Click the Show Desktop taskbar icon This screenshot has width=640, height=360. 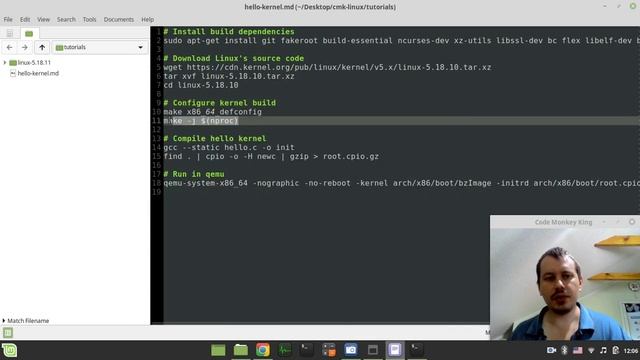point(218,350)
